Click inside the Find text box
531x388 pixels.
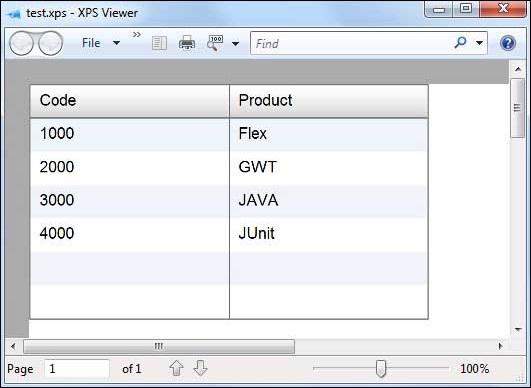pos(351,43)
